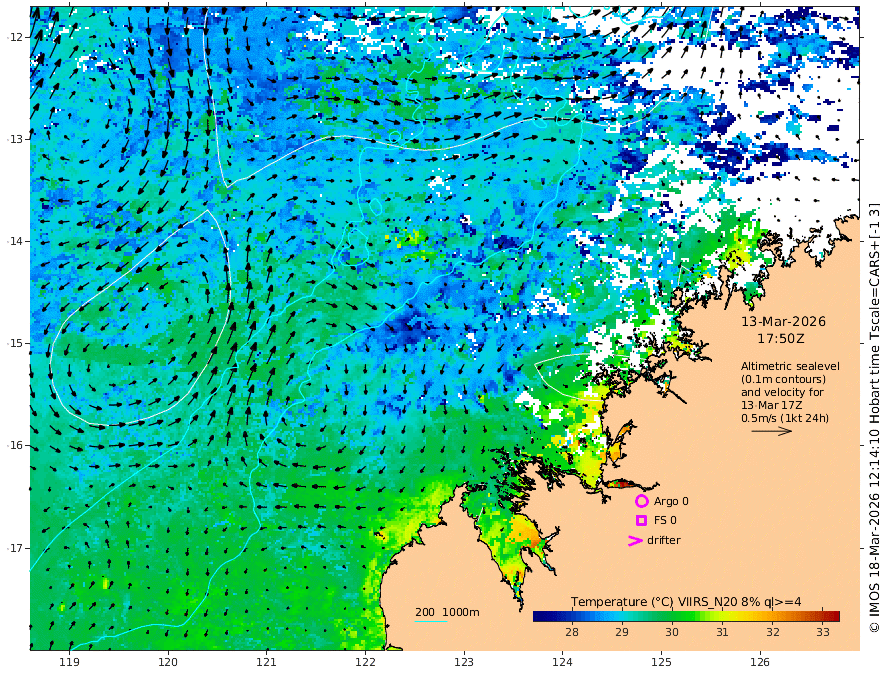The image size is (880, 680).
Task: Click the cyan 200m depth contour legend line
Action: 431,621
